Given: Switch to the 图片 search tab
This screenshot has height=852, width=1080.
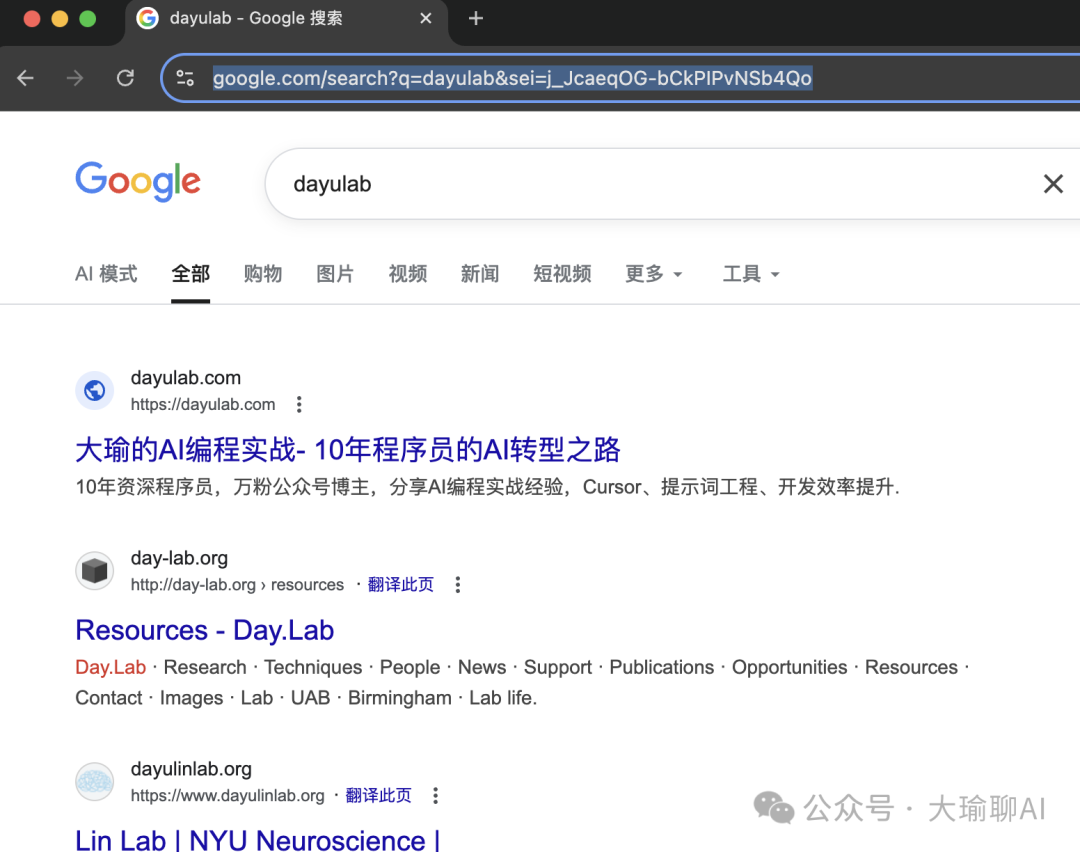Looking at the screenshot, I should click(x=335, y=273).
